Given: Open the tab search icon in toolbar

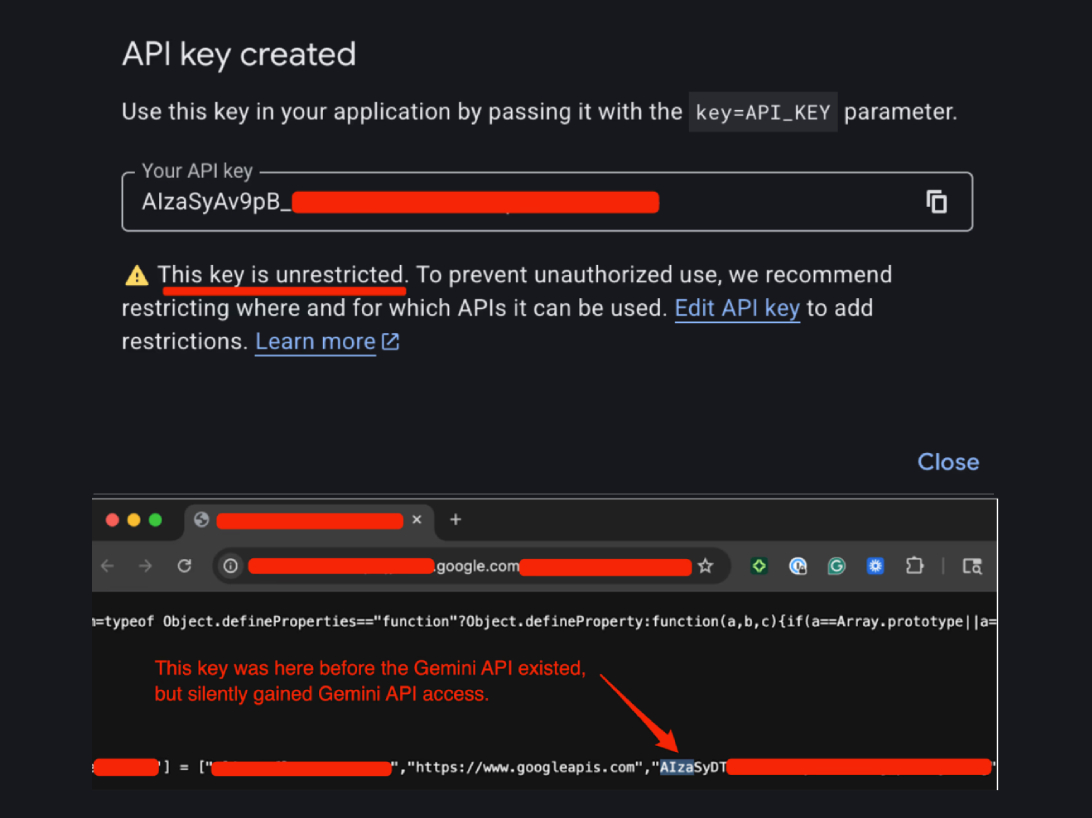Looking at the screenshot, I should (x=971, y=566).
